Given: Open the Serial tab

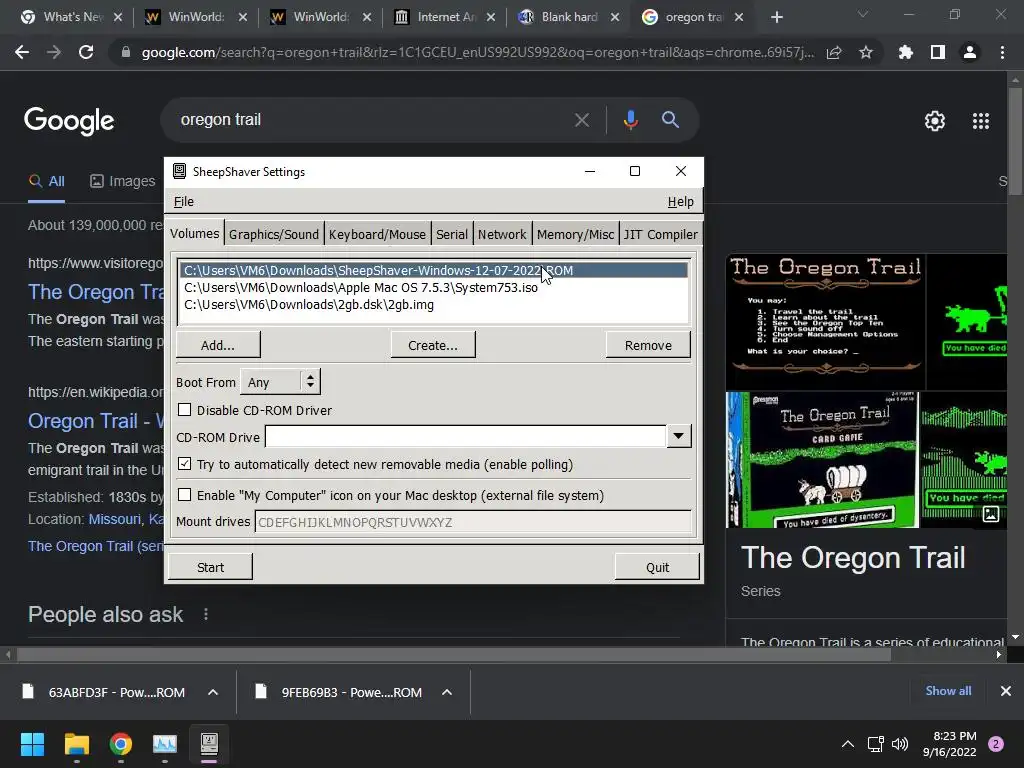Looking at the screenshot, I should click(452, 234).
